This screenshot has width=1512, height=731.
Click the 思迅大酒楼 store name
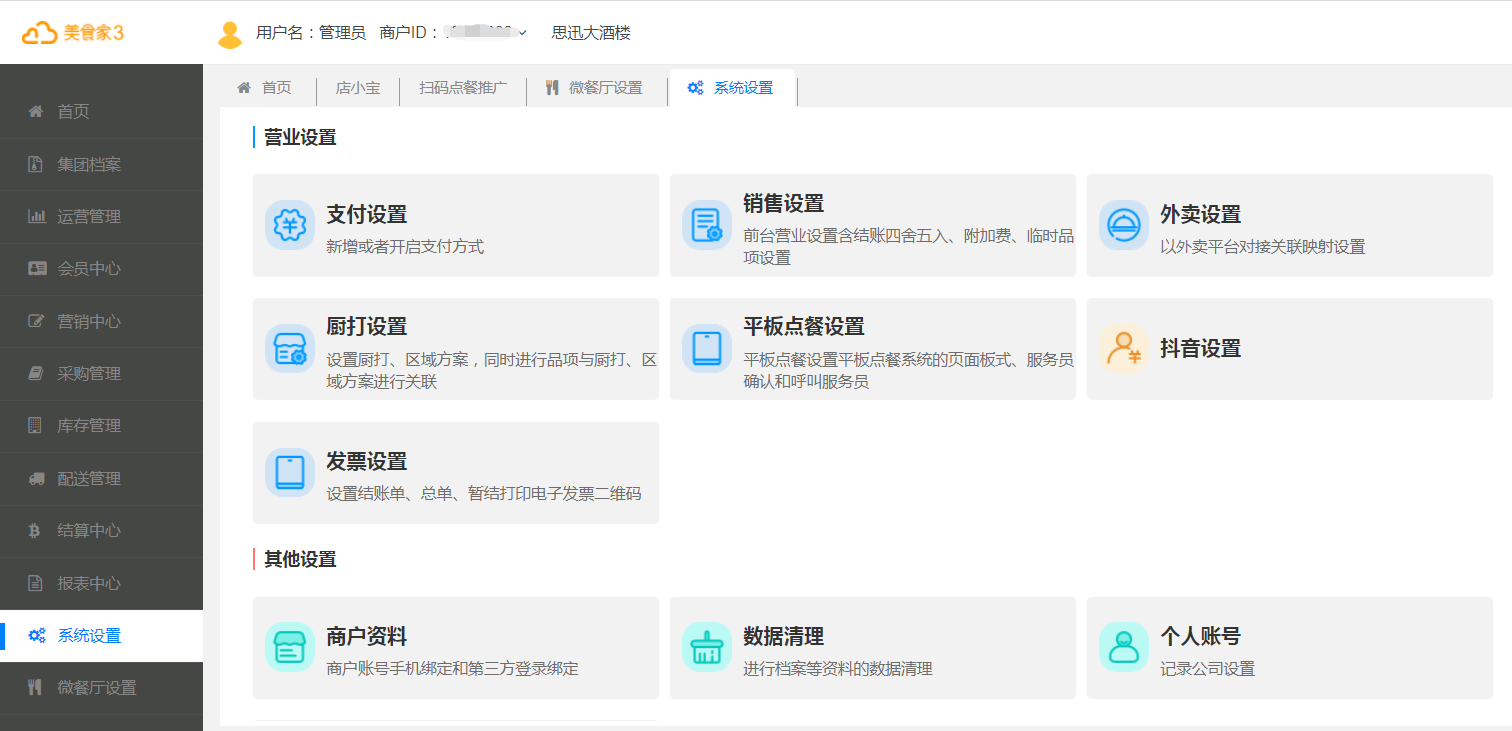[589, 32]
